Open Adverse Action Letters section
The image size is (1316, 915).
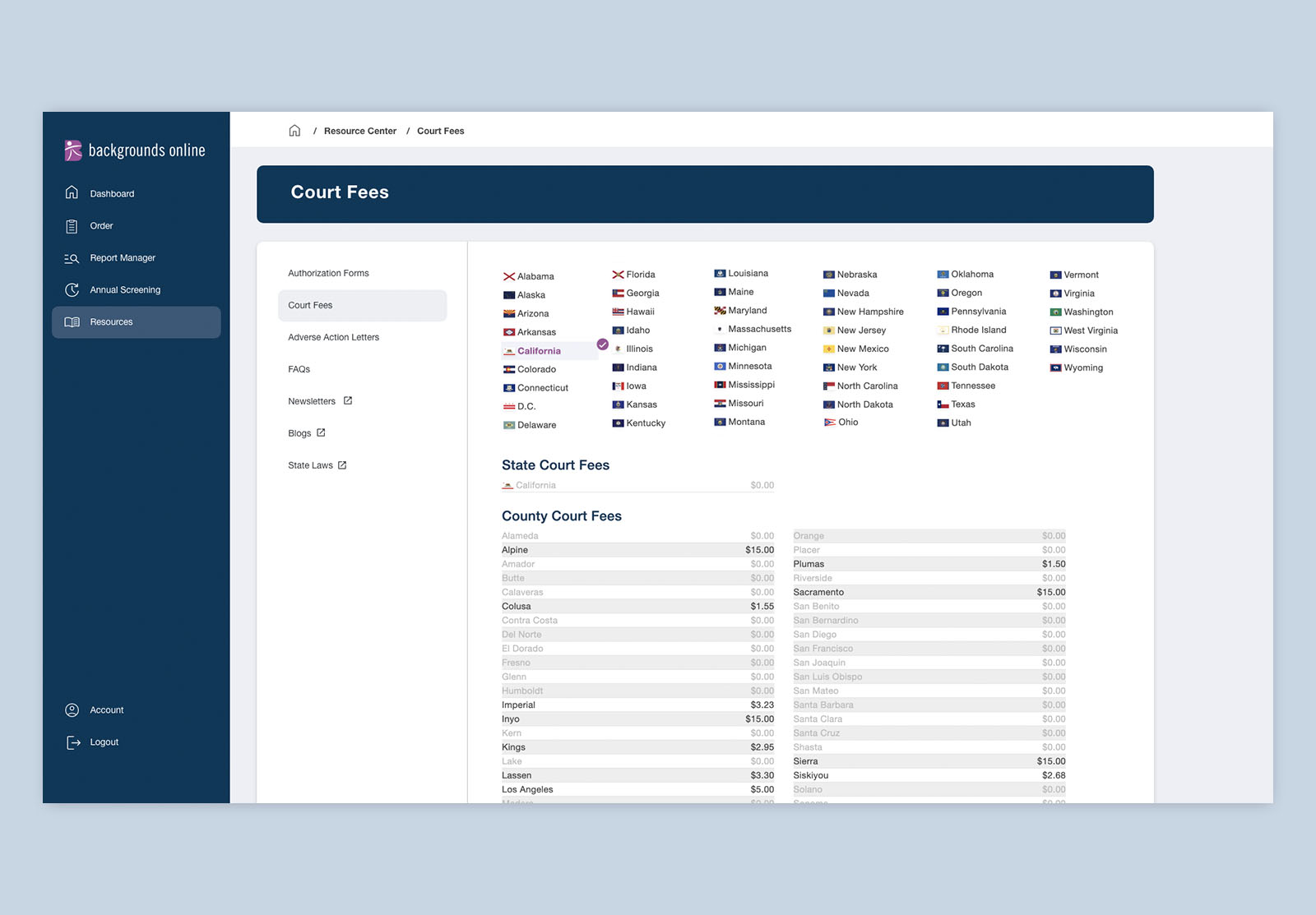[x=333, y=337]
